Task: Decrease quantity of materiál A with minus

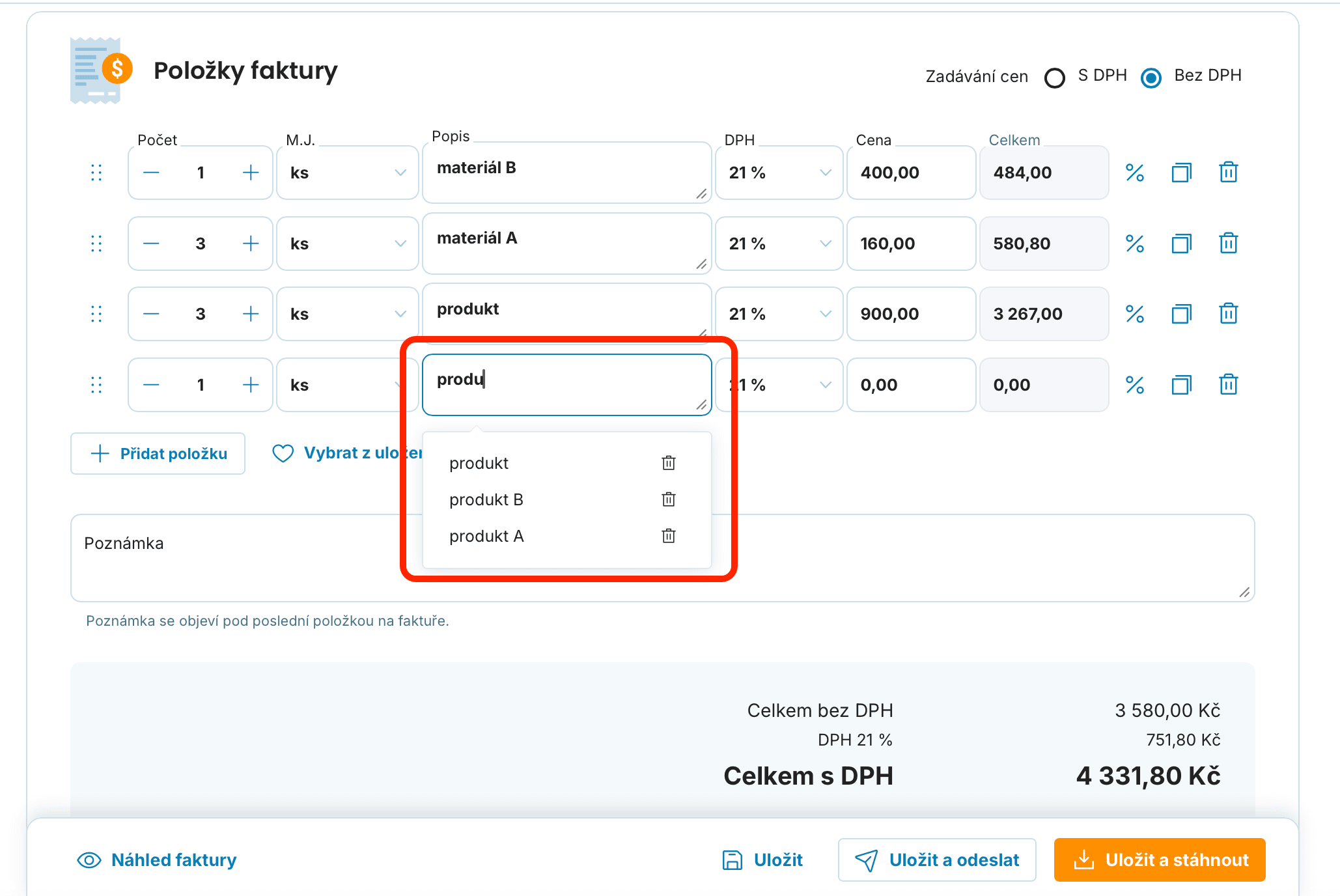Action: [x=151, y=244]
